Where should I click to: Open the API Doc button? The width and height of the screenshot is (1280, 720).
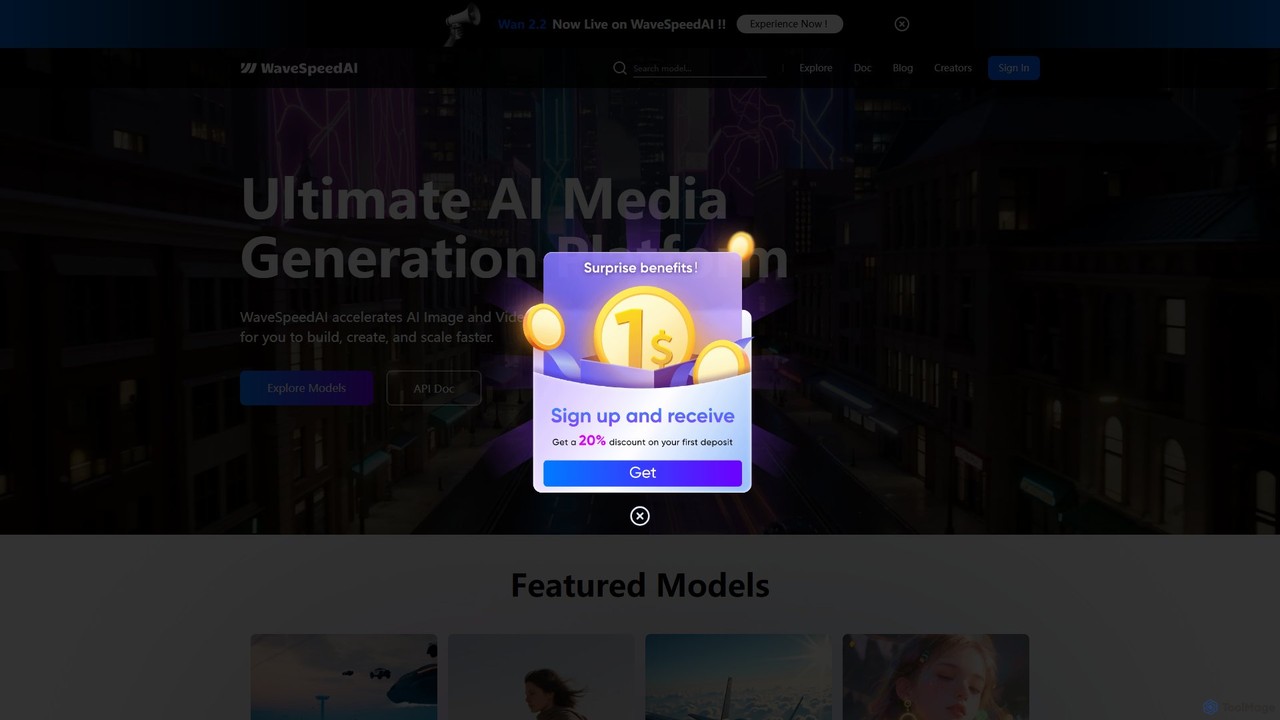(434, 388)
